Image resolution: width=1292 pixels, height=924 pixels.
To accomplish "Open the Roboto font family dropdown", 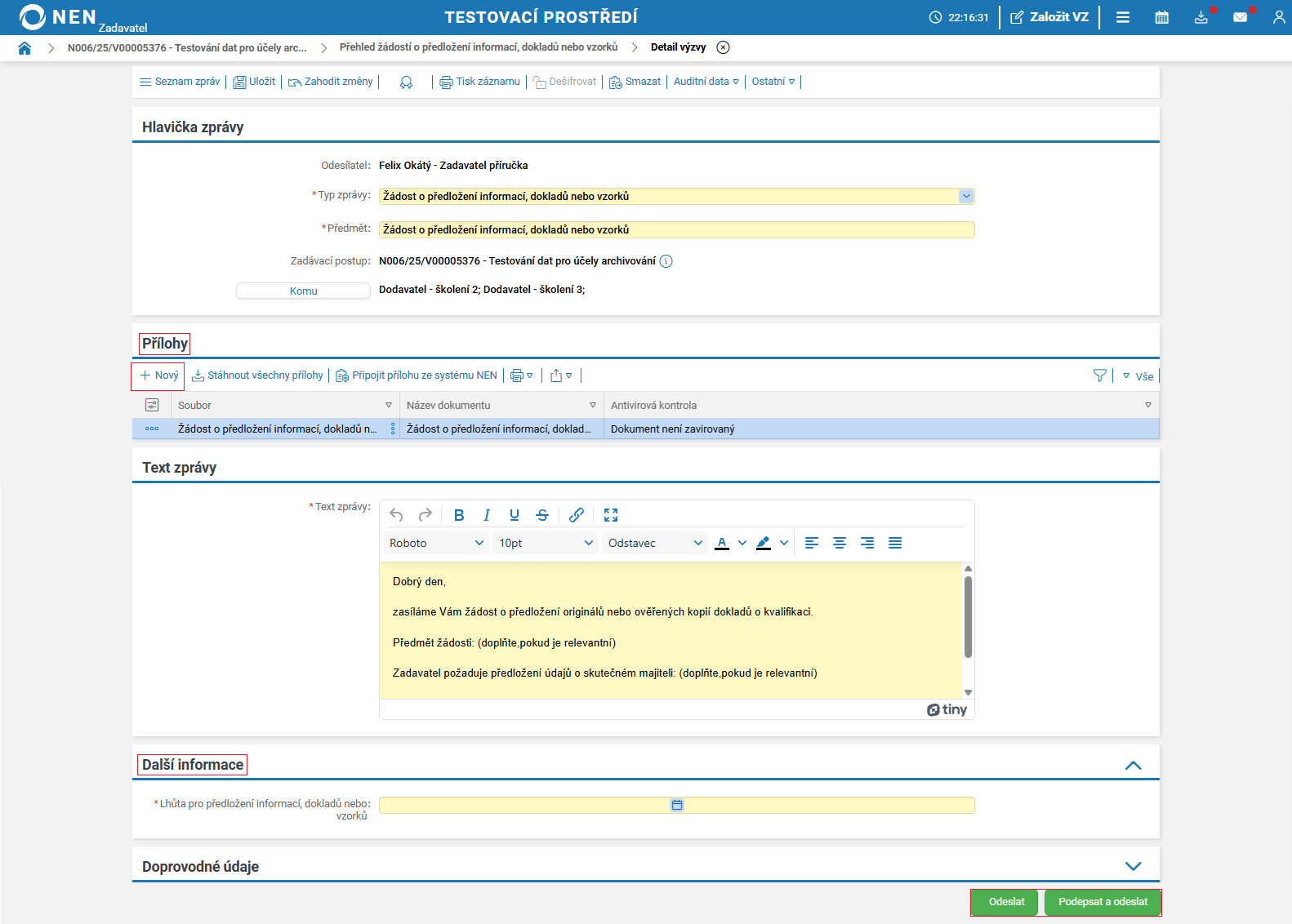I will click(436, 544).
